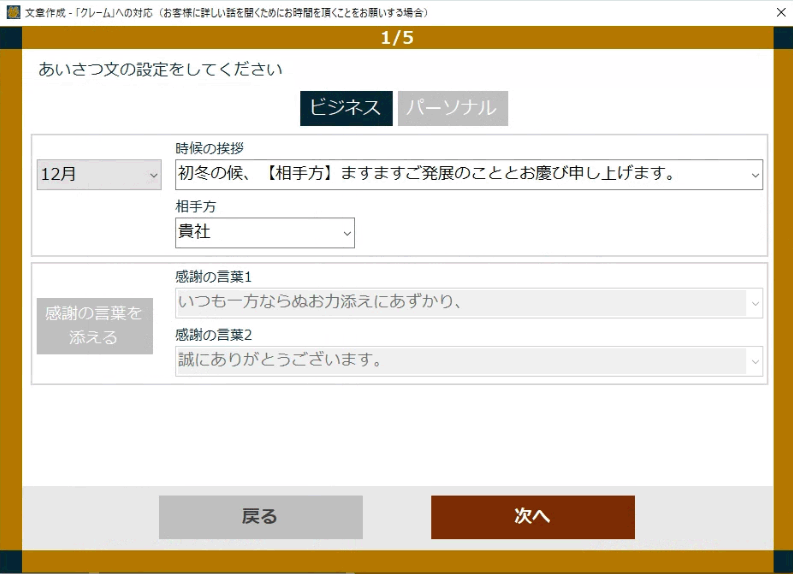This screenshot has width=793, height=574.
Task: Click the 次へ button
Action: tap(533, 517)
